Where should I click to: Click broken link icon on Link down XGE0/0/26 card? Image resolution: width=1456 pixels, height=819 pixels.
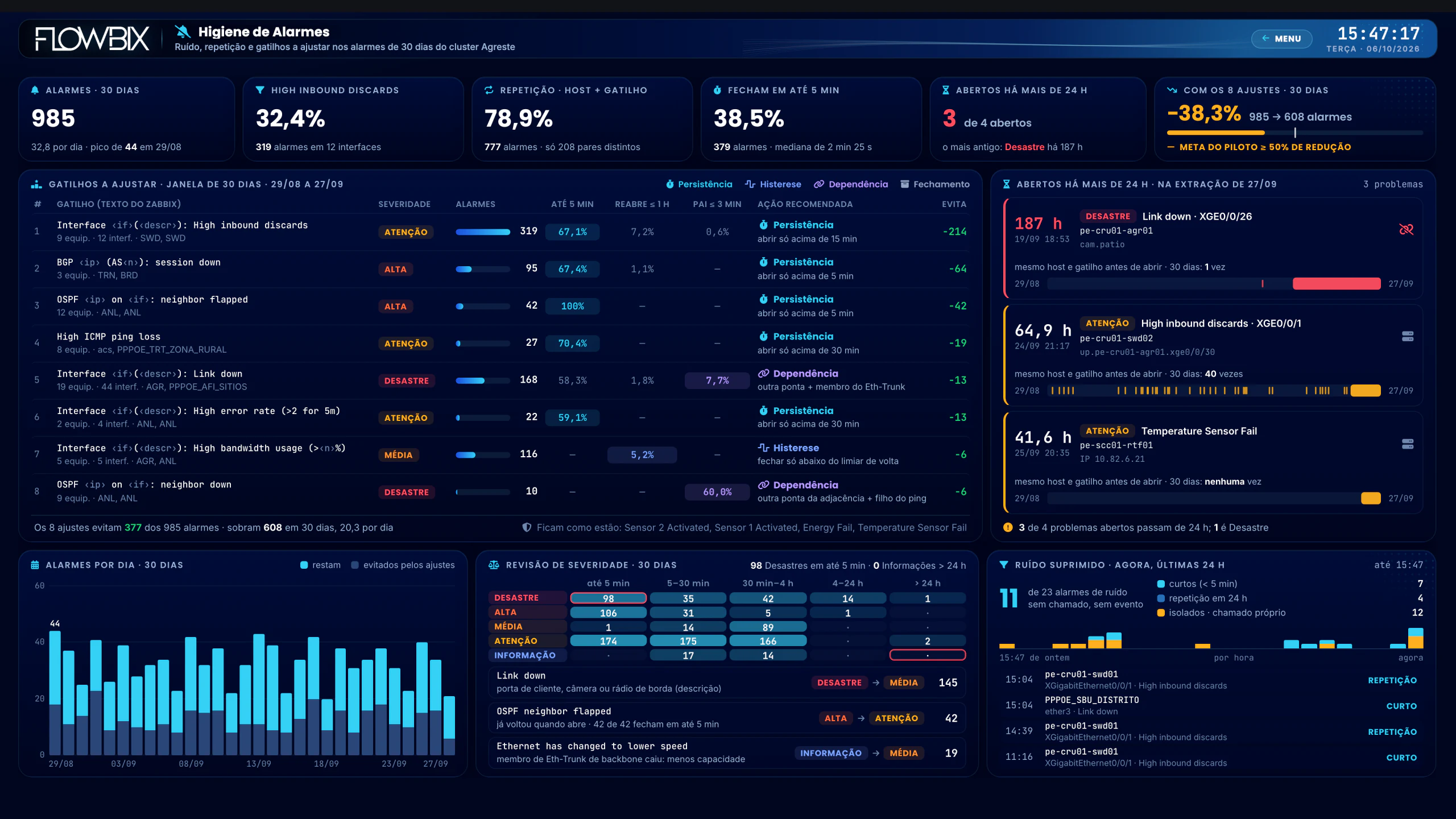[x=1406, y=229]
